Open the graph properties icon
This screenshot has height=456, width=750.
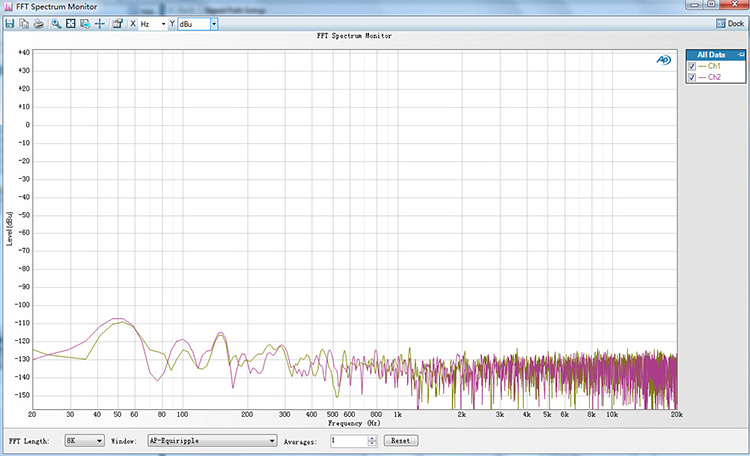coord(117,23)
